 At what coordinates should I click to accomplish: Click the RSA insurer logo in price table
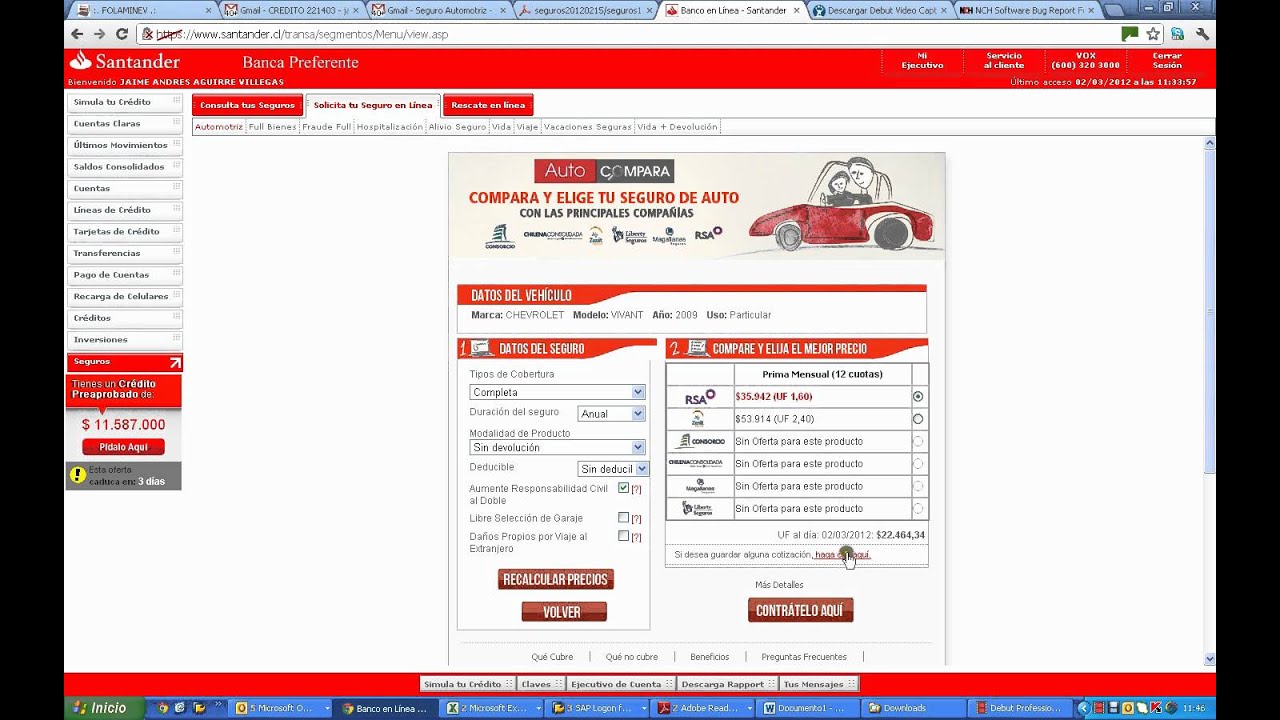pyautogui.click(x=700, y=397)
